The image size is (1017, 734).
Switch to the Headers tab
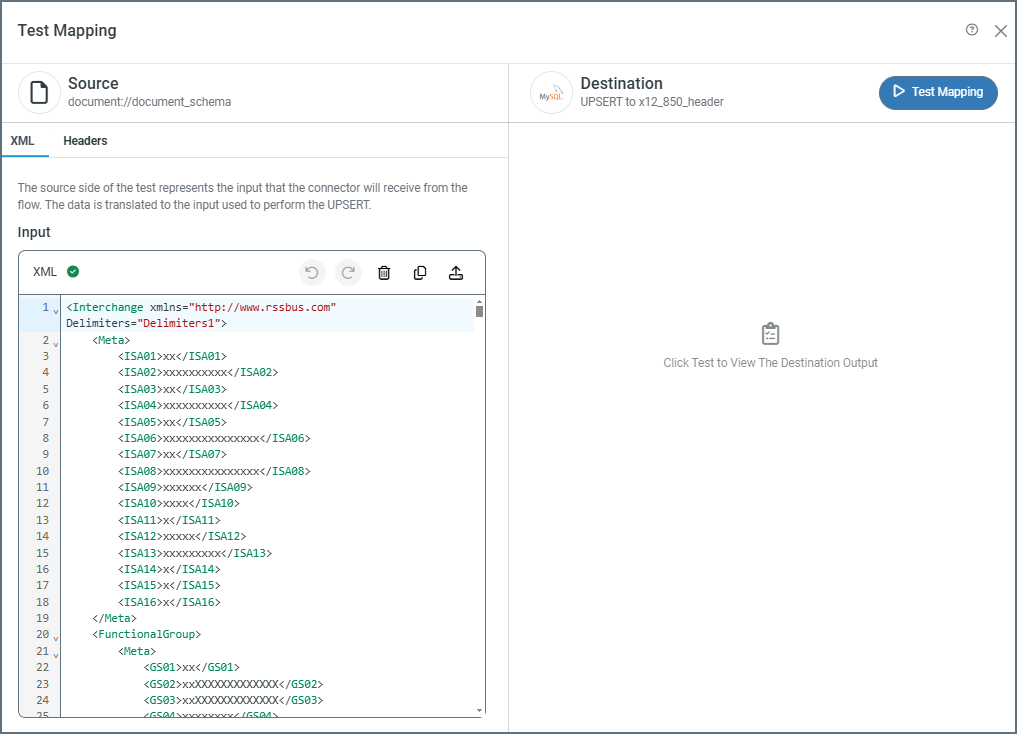click(85, 141)
